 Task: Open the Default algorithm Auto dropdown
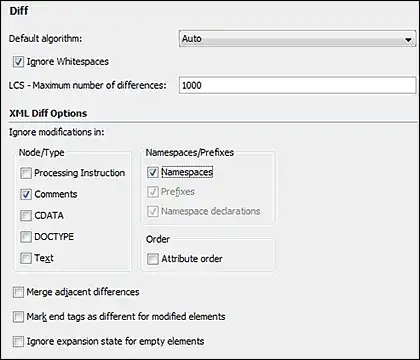tap(297, 39)
